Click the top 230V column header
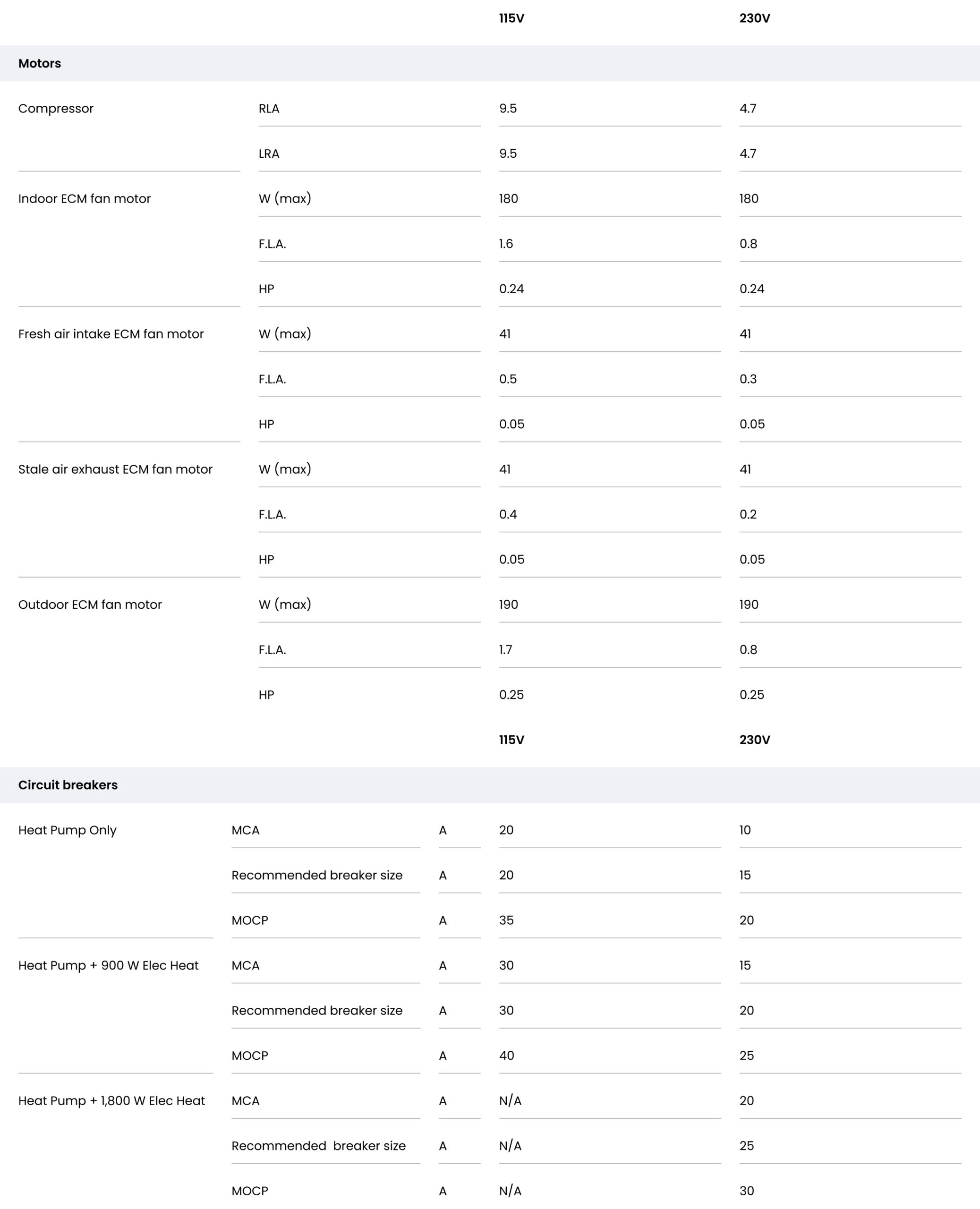The height and width of the screenshot is (1209, 980). point(755,18)
